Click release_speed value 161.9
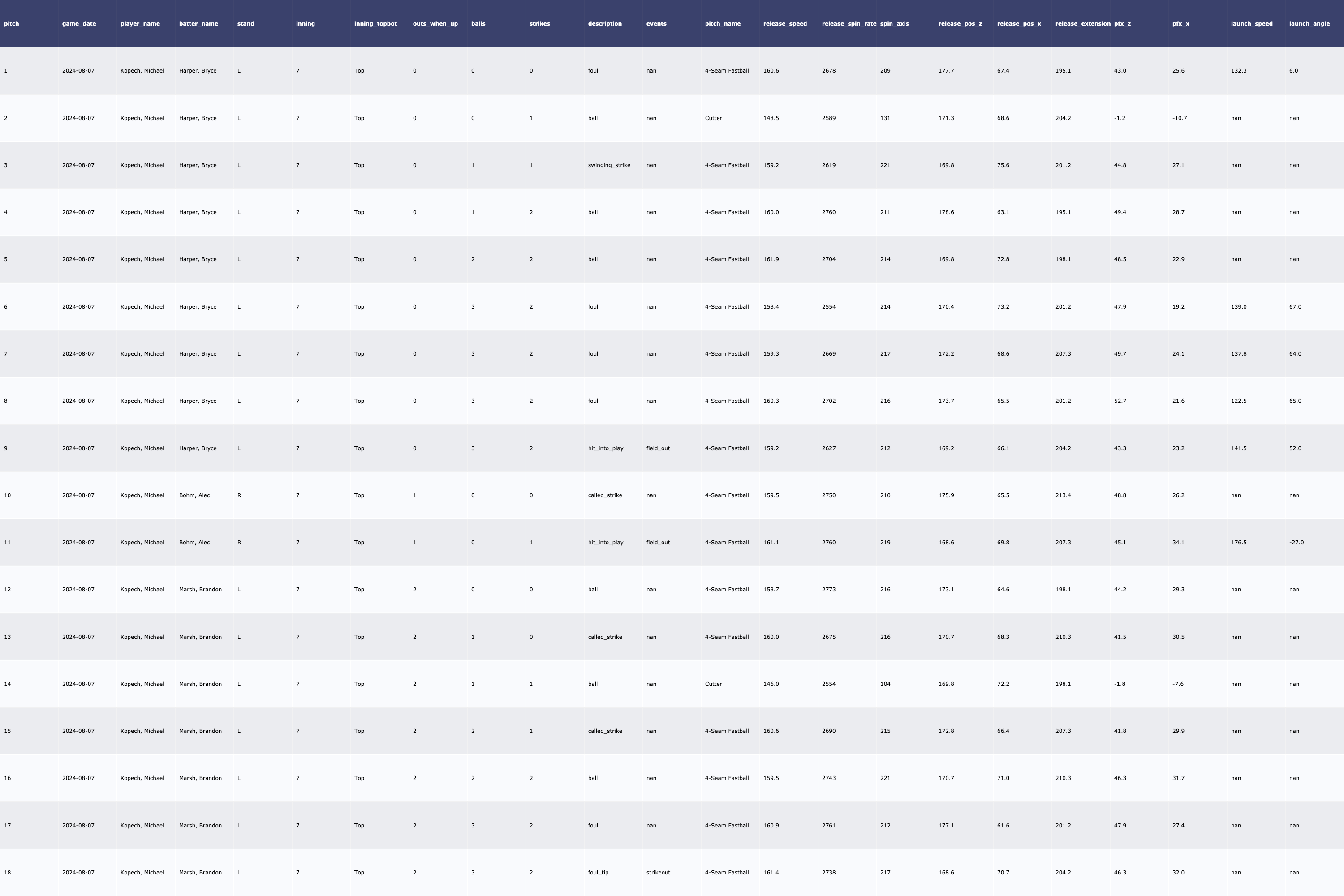This screenshot has width=1344, height=896. point(771,259)
